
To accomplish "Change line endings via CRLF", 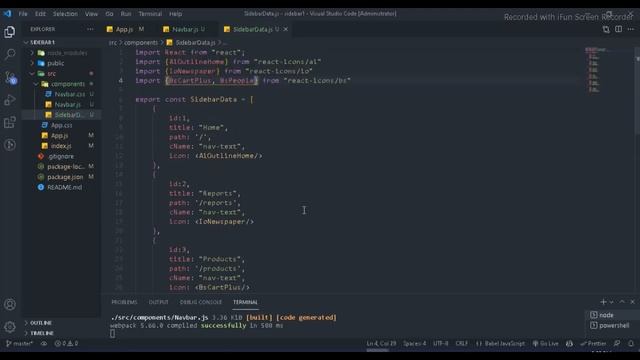I will [x=462, y=344].
